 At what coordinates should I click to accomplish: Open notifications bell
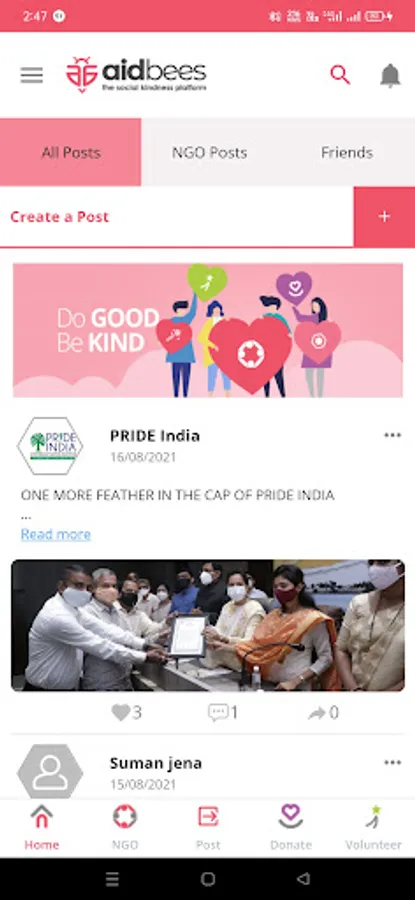(x=390, y=75)
